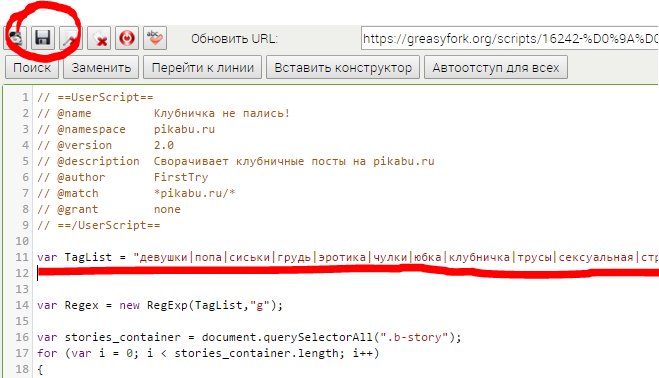Open search with the Поиск button
Viewport: 659px width, 378px height.
[x=32, y=67]
